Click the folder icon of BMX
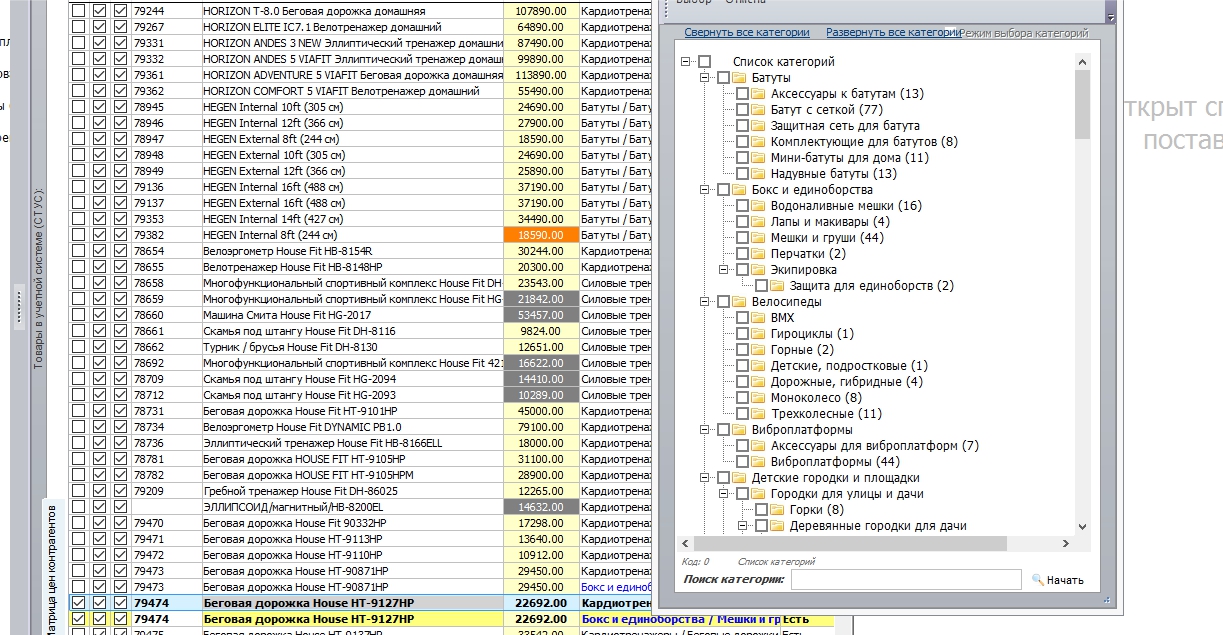The height and width of the screenshot is (635, 1223). coord(758,318)
